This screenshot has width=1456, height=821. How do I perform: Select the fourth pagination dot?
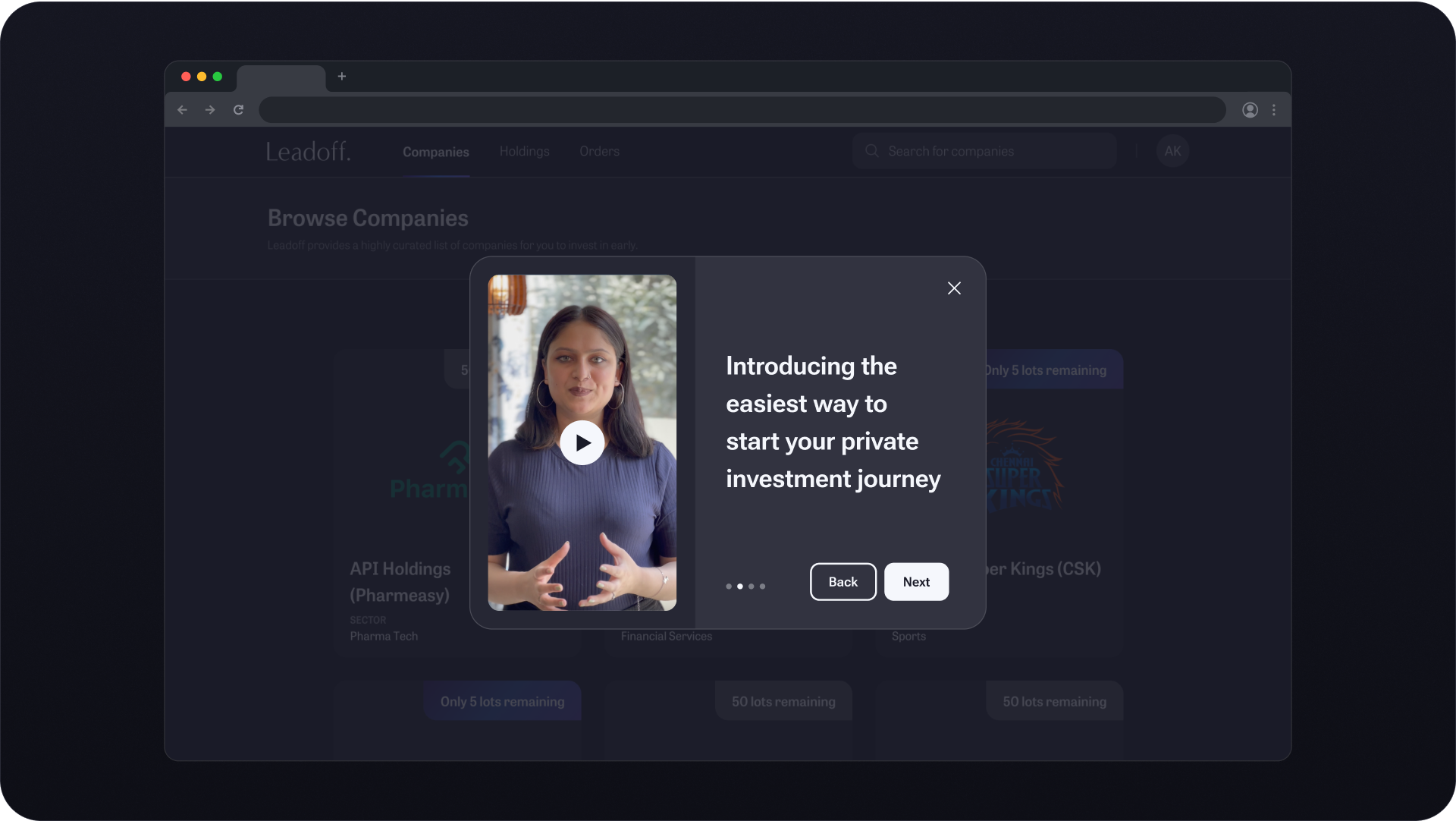[763, 587]
